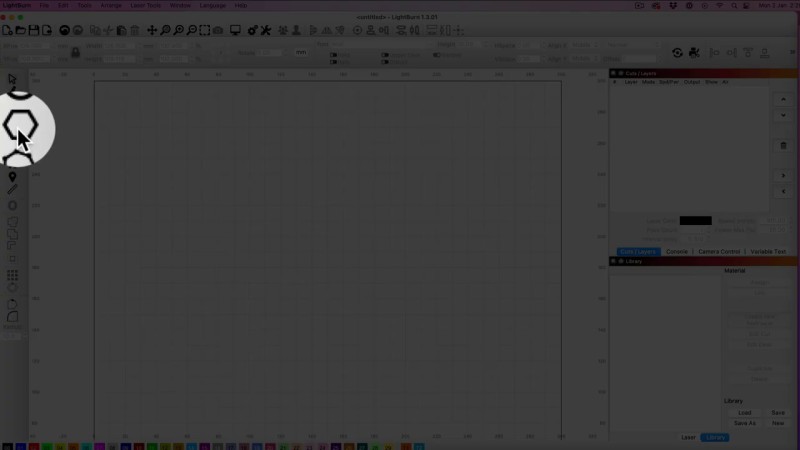Screen dimensions: 800x450
Task: Click the Save As library button
Action: (x=745, y=423)
